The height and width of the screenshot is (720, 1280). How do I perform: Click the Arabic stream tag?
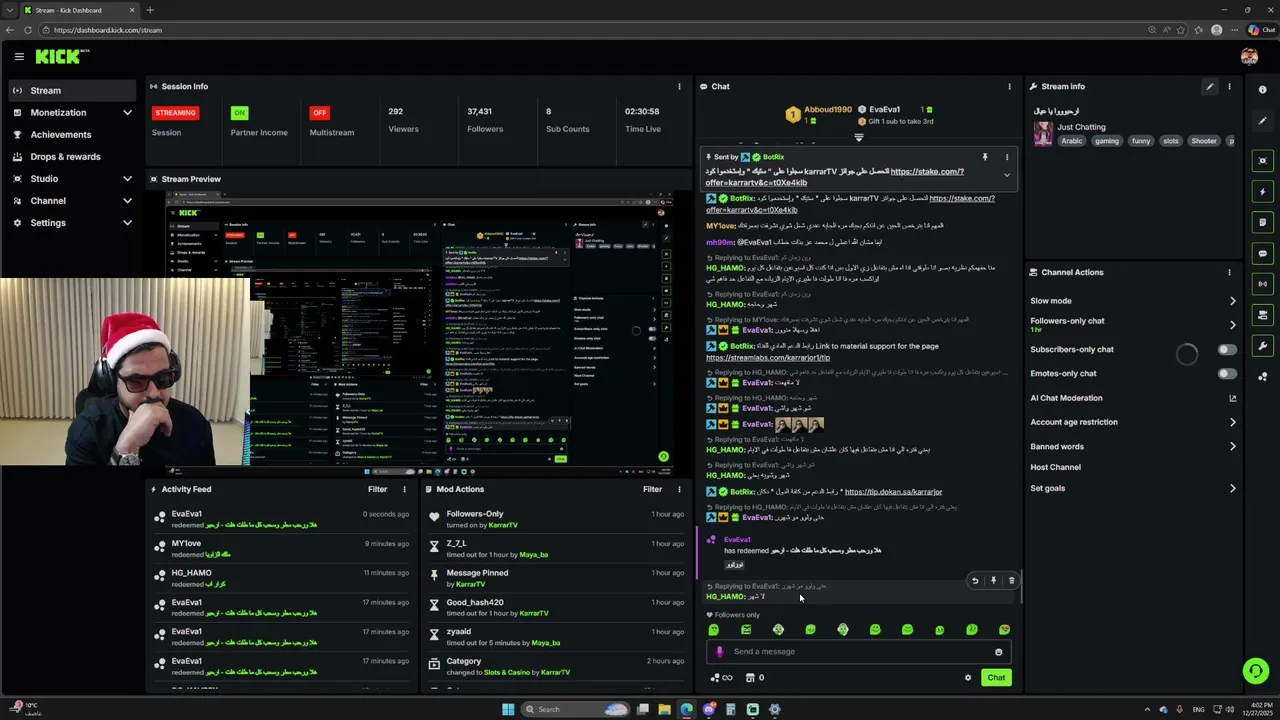click(1072, 141)
